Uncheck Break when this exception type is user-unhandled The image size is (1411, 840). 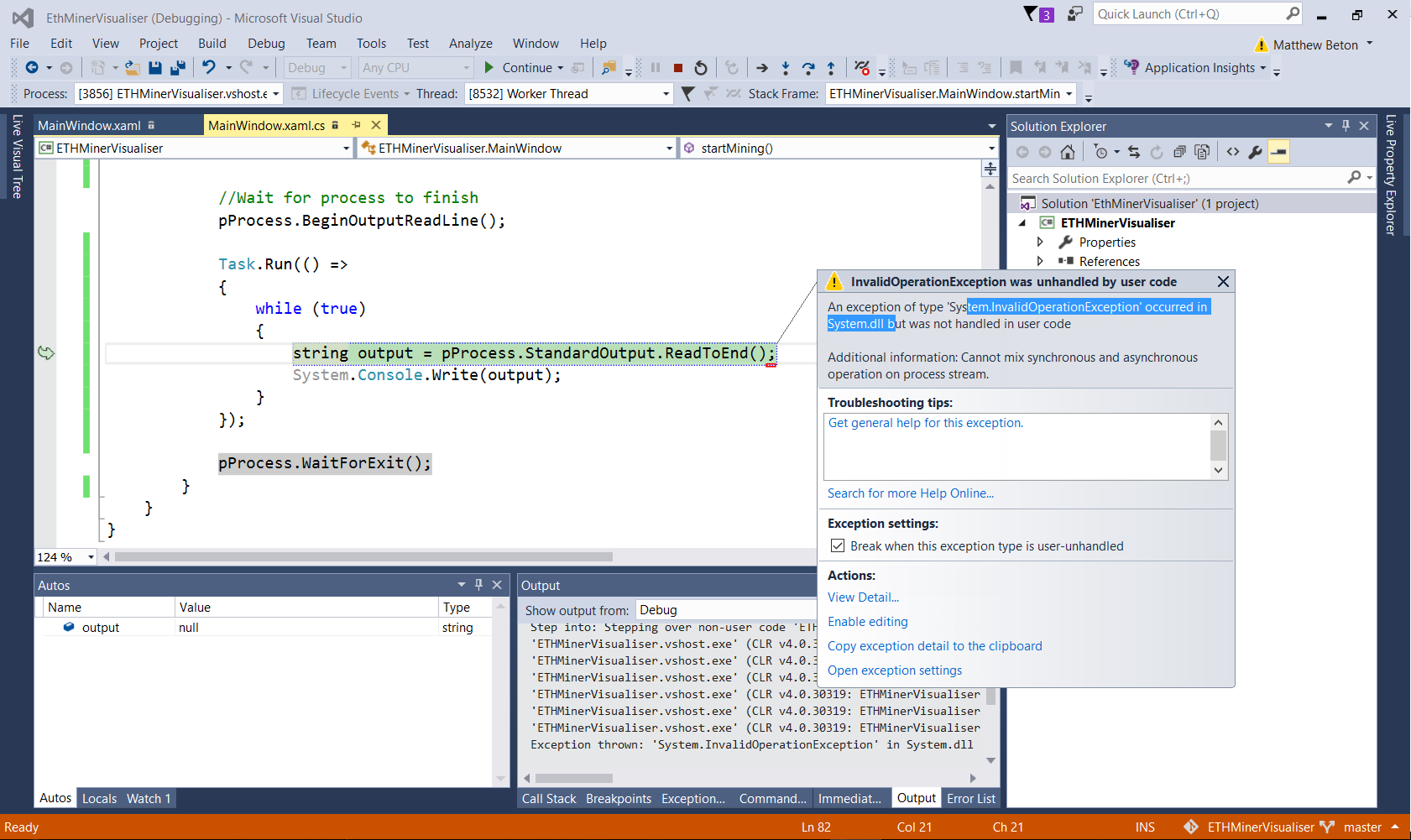[x=837, y=545]
